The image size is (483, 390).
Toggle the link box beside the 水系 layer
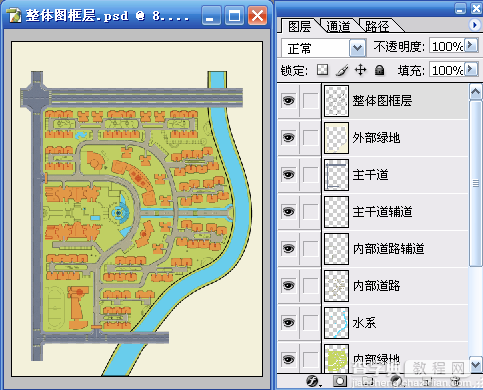pos(311,323)
